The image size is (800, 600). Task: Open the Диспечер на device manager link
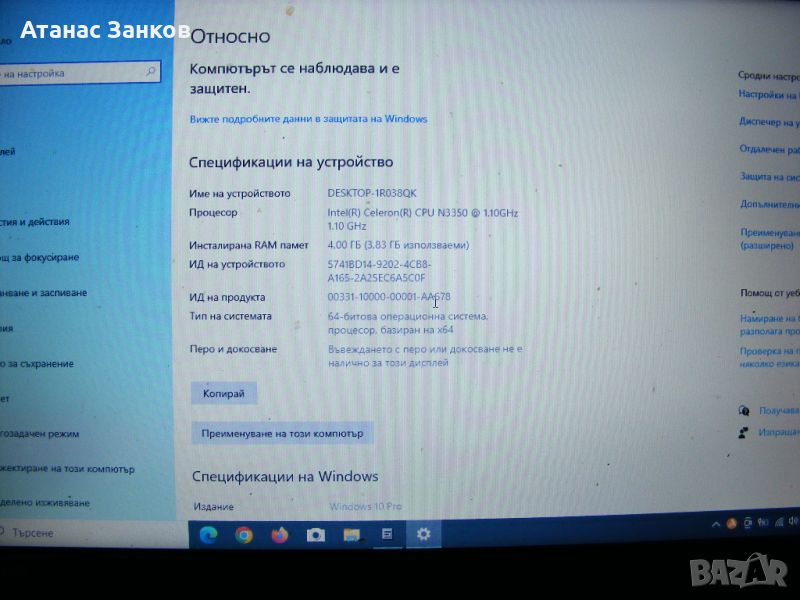[769, 122]
